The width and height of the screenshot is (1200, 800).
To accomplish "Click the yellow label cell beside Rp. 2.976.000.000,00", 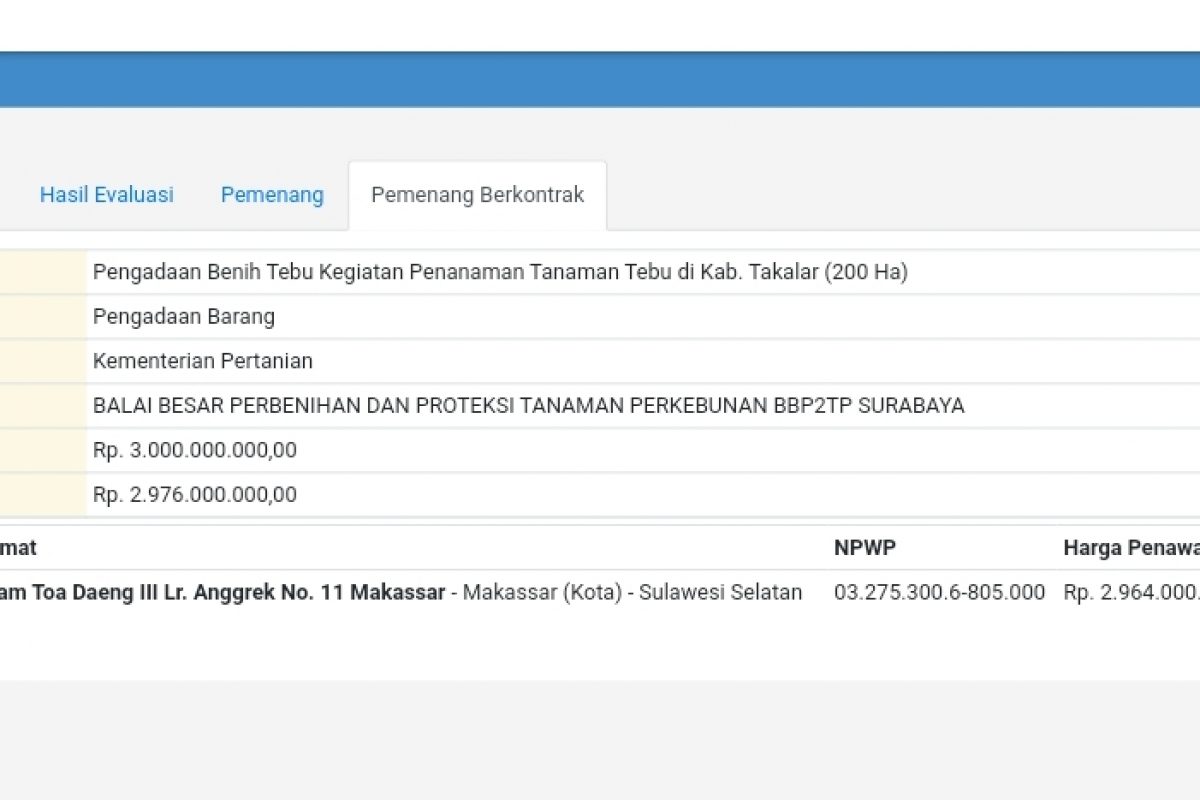I will 42,495.
